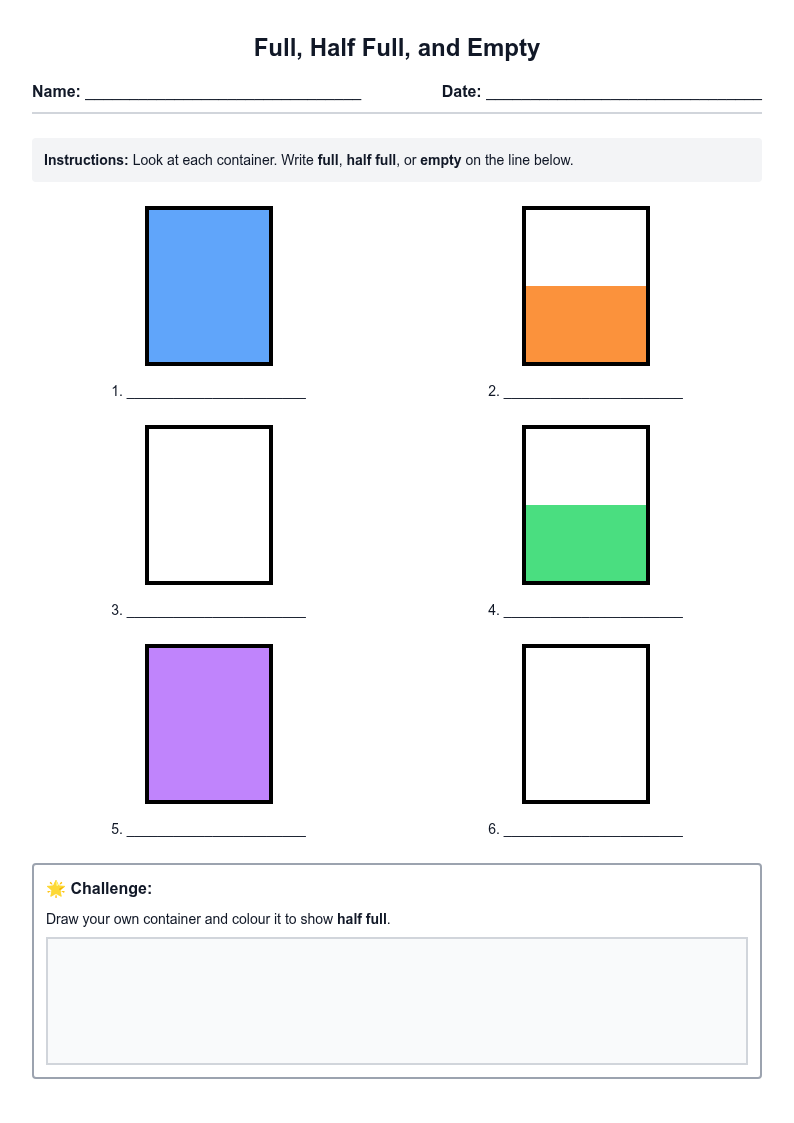Screen dimensions: 794x1123
Task: Click inside the Challenge drawing box
Action: pos(397,1001)
